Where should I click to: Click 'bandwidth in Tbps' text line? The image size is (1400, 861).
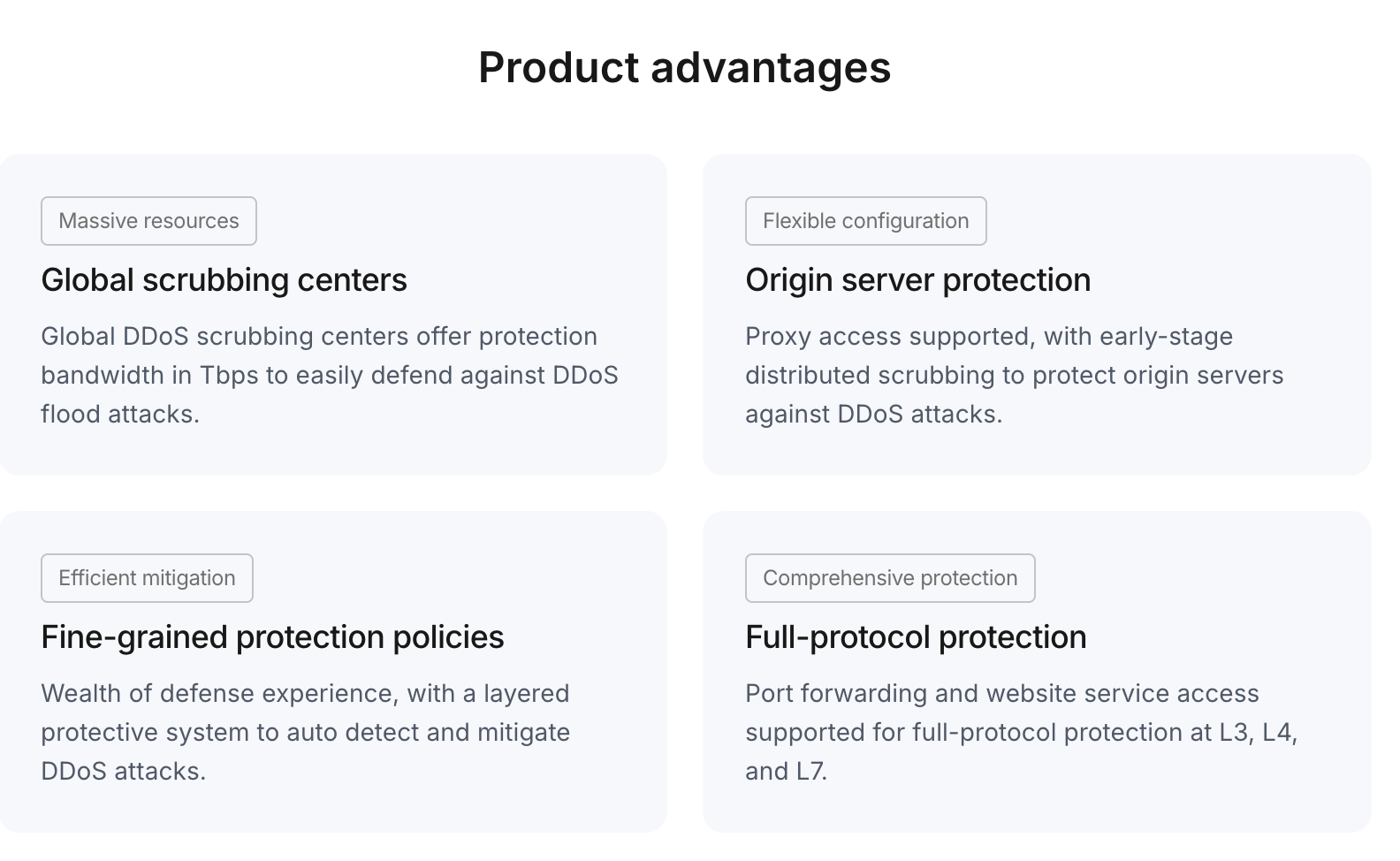click(330, 375)
